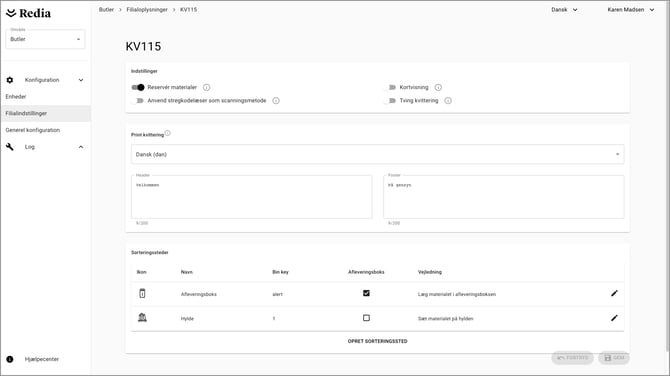Click the Hjælpecenter info icon
The image size is (670, 376).
click(10, 359)
